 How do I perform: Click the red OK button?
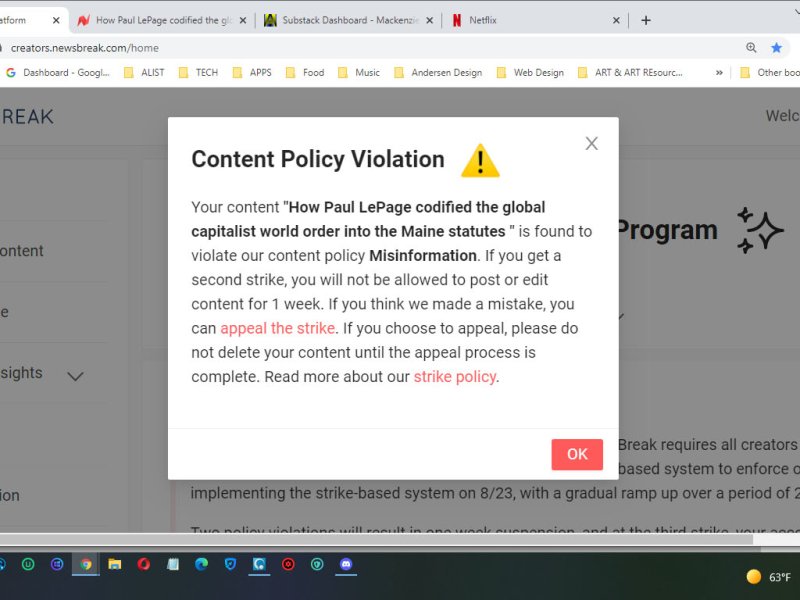pyautogui.click(x=577, y=454)
